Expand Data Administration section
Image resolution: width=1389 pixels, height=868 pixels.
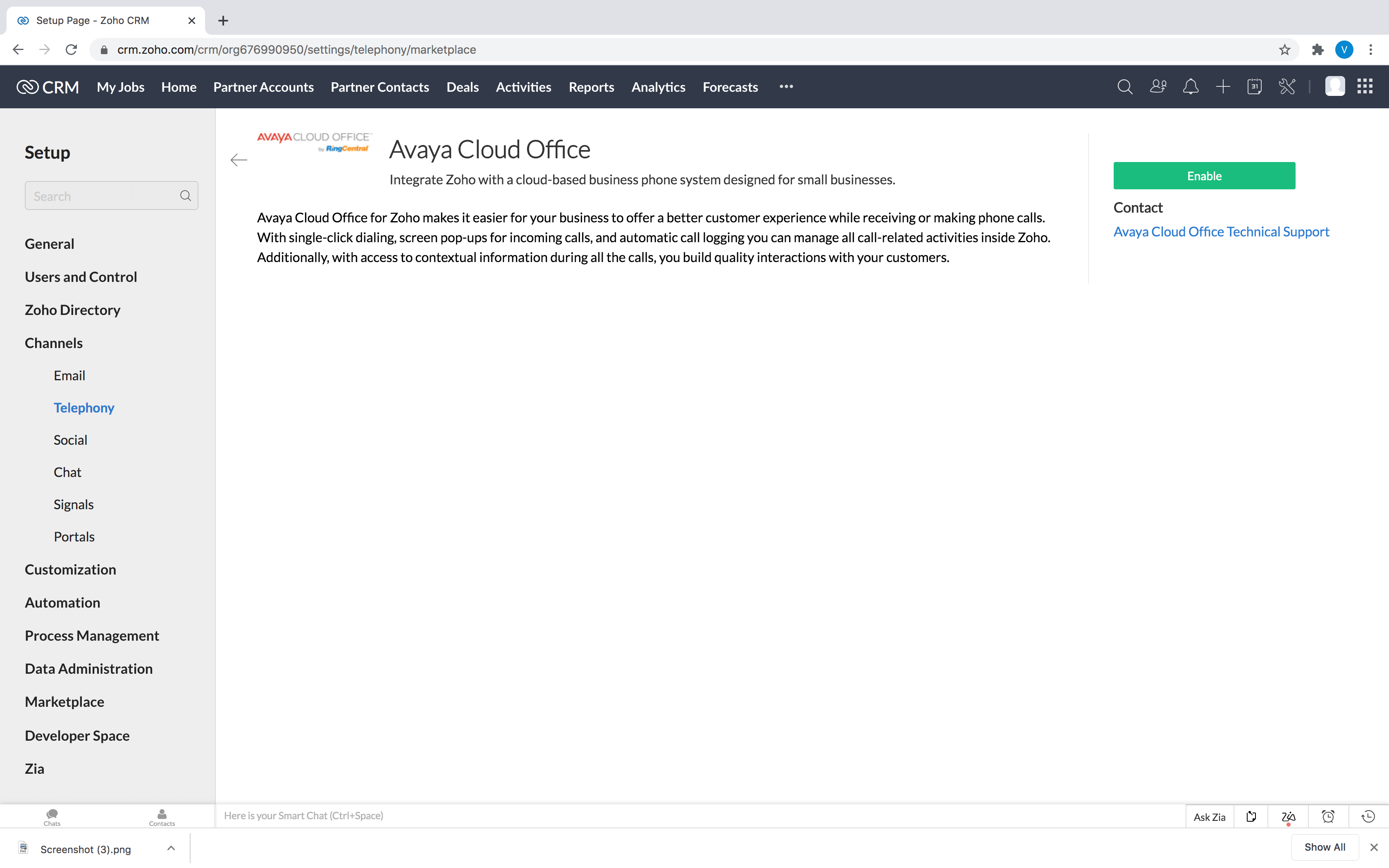[x=88, y=669]
